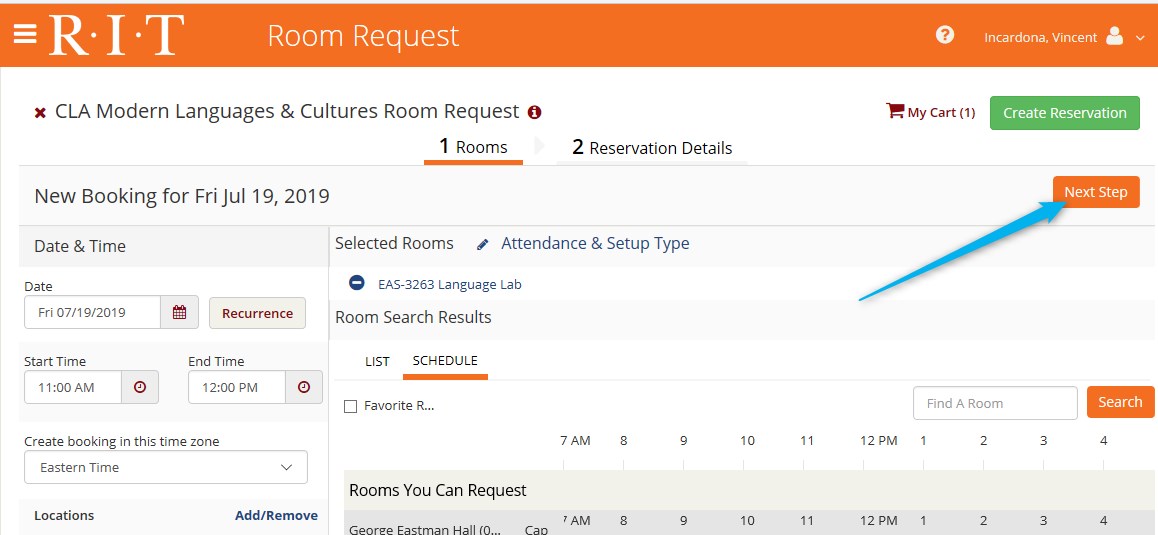
Task: Click the Room Request page title
Action: [363, 36]
